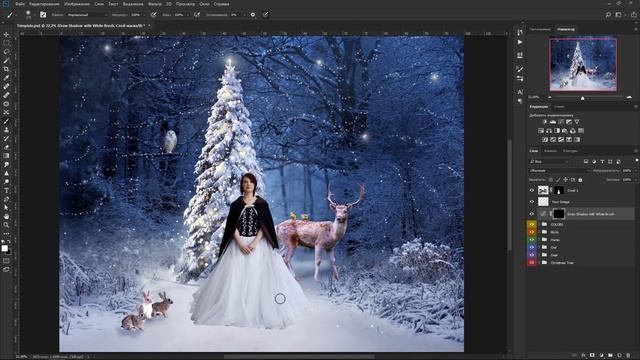Viewport: 640px width, 360px height.
Task: Hide the Christmas Tree group
Action: pos(531,263)
